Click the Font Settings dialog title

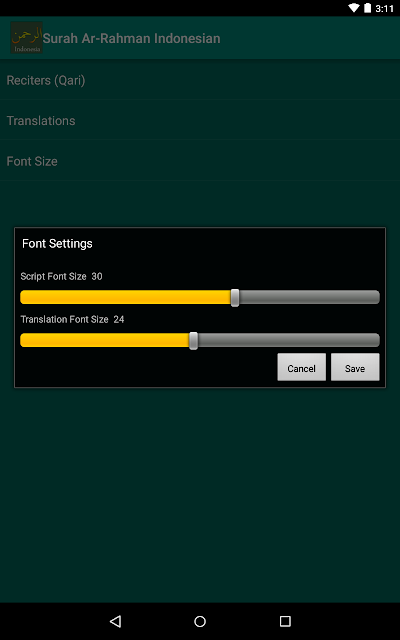pos(57,244)
